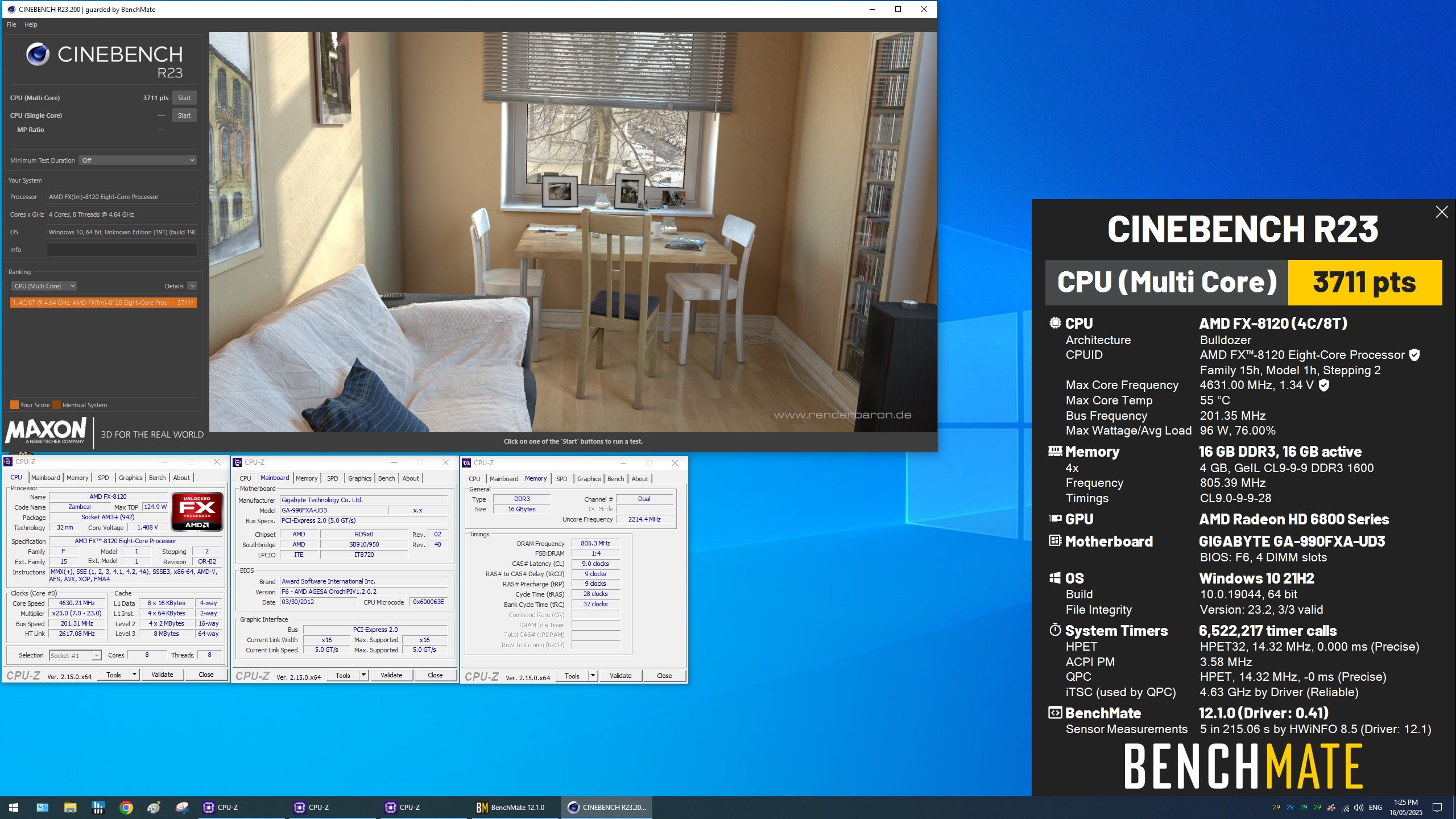Image resolution: width=1456 pixels, height=819 pixels.
Task: Open Graphics tab in CPU-Z CPU window
Action: pyautogui.click(x=131, y=478)
